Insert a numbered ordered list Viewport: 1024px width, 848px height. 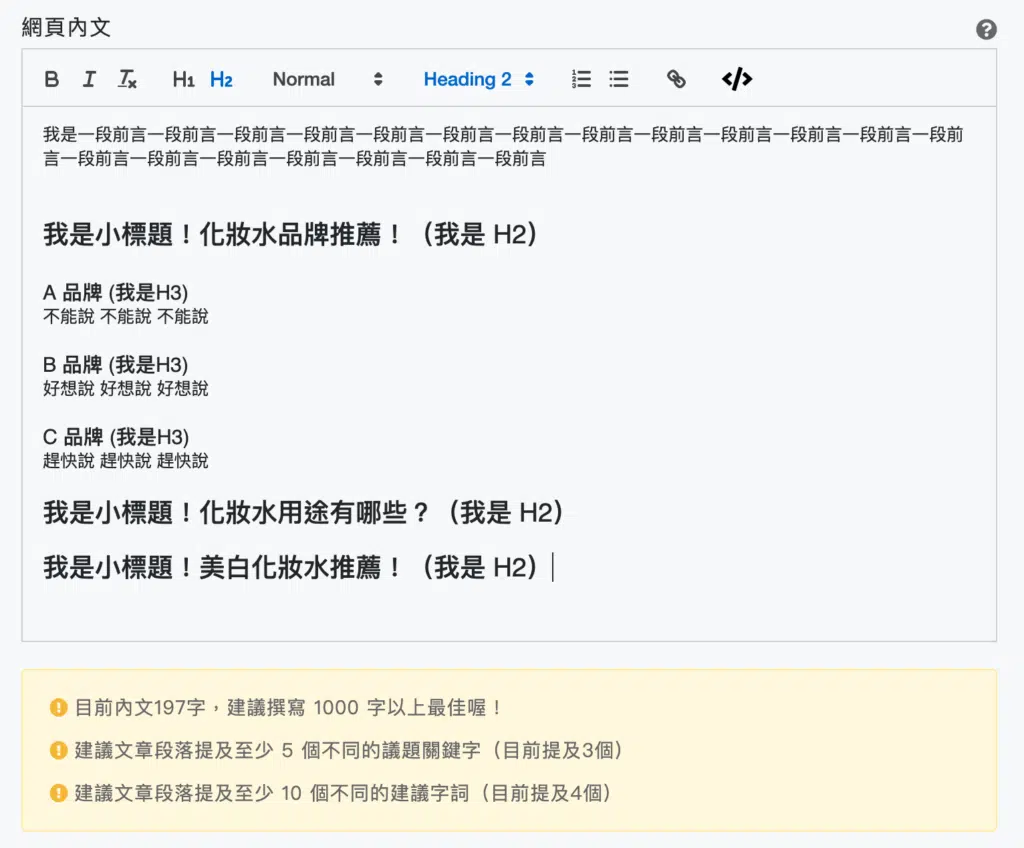(x=581, y=80)
